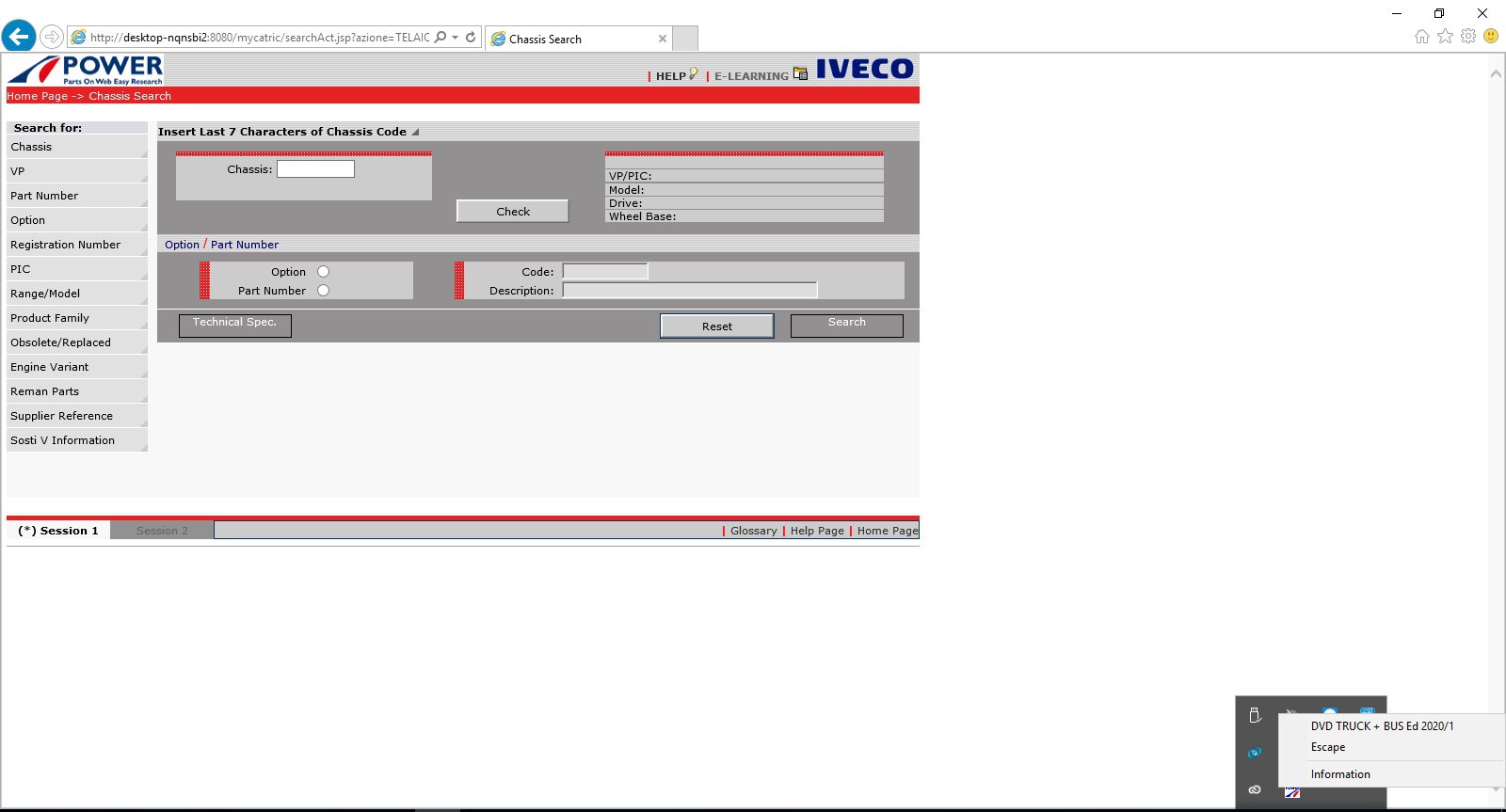Refresh the page with the reload icon

[x=471, y=38]
